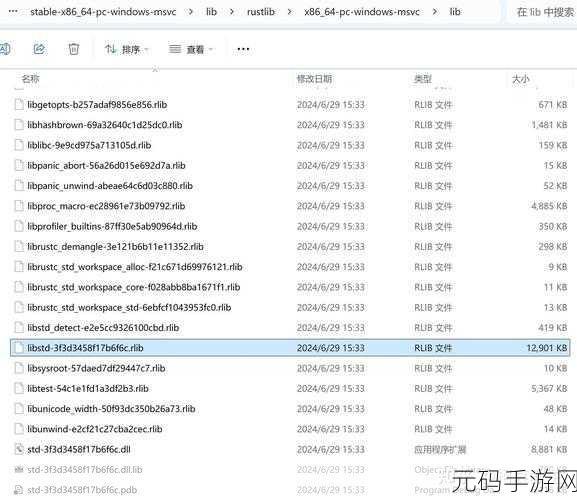Sort by the 类型 column header
Screen dimensions: 577x500
pos(422,79)
